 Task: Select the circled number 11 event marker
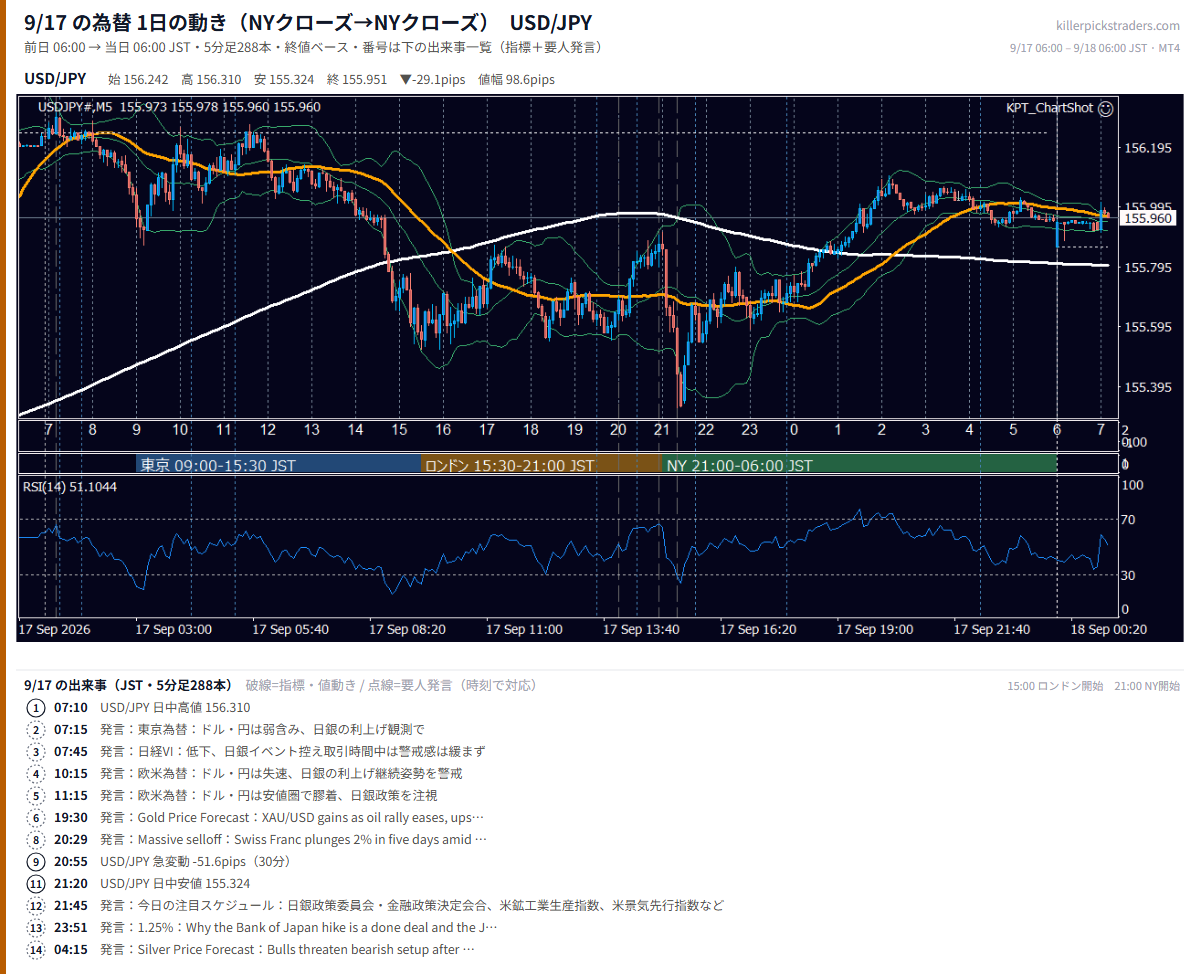click(37, 883)
